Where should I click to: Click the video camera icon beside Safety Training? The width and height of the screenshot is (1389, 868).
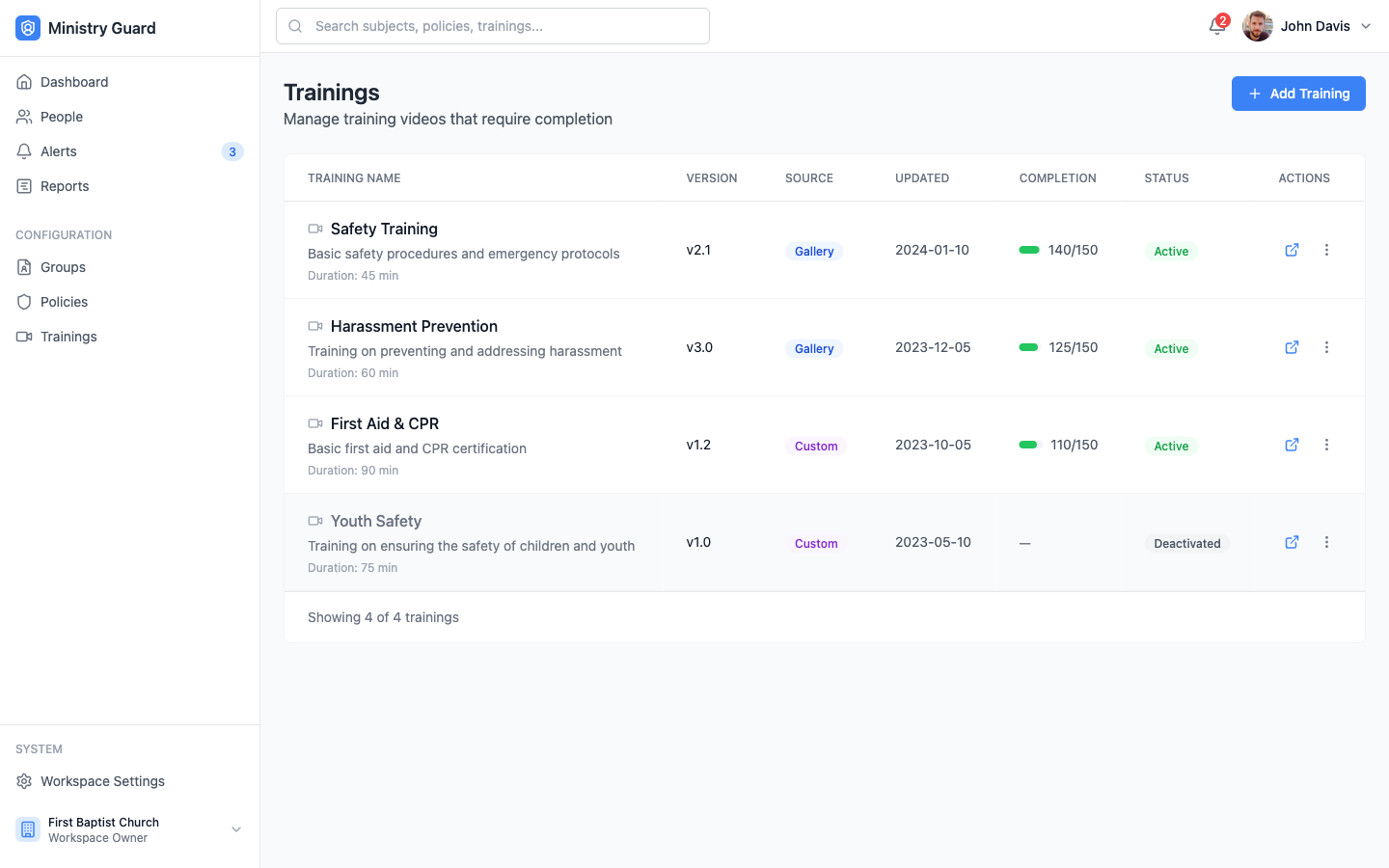tap(314, 228)
